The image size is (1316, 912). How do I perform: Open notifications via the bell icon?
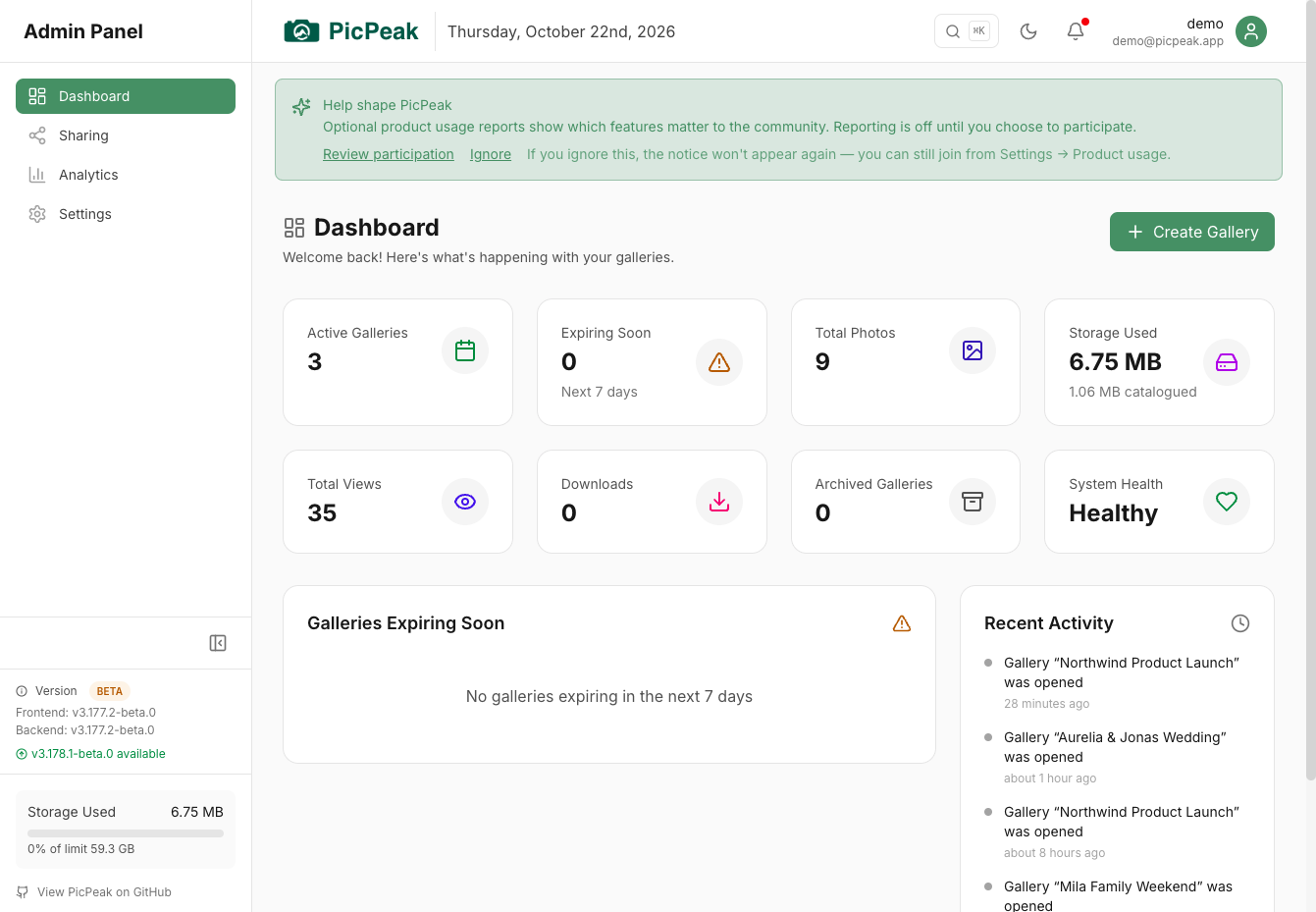pos(1076,31)
